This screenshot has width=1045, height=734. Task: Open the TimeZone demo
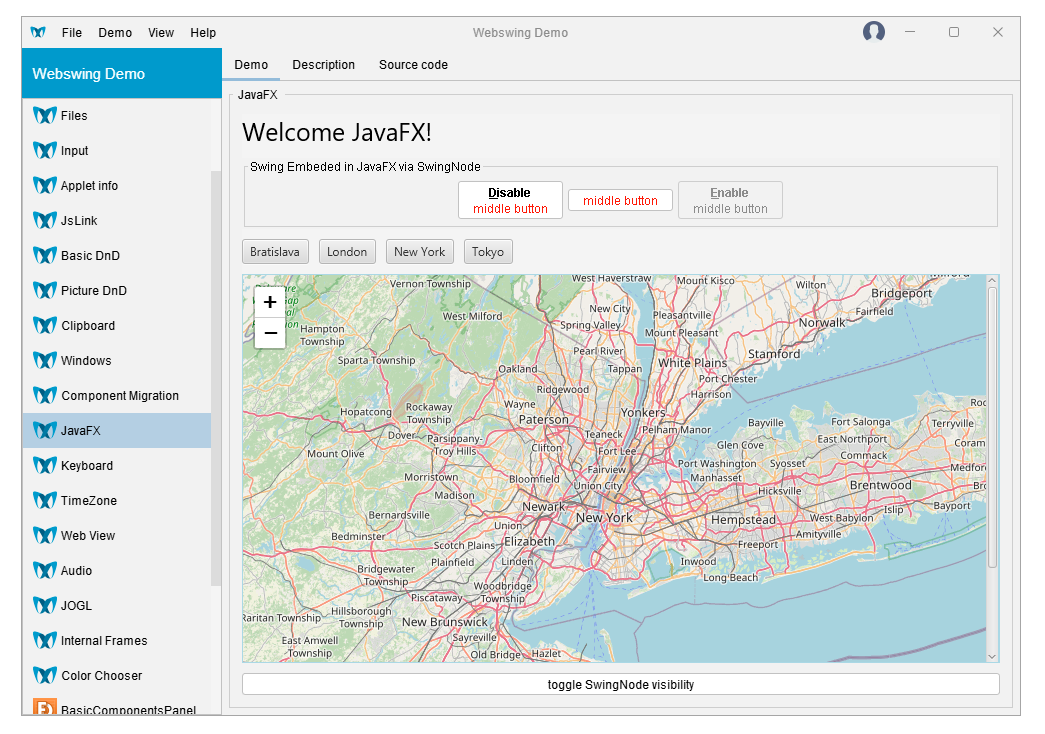click(x=117, y=501)
